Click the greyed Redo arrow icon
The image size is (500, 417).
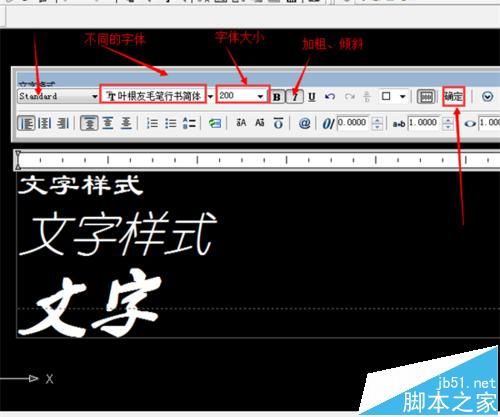pos(349,97)
